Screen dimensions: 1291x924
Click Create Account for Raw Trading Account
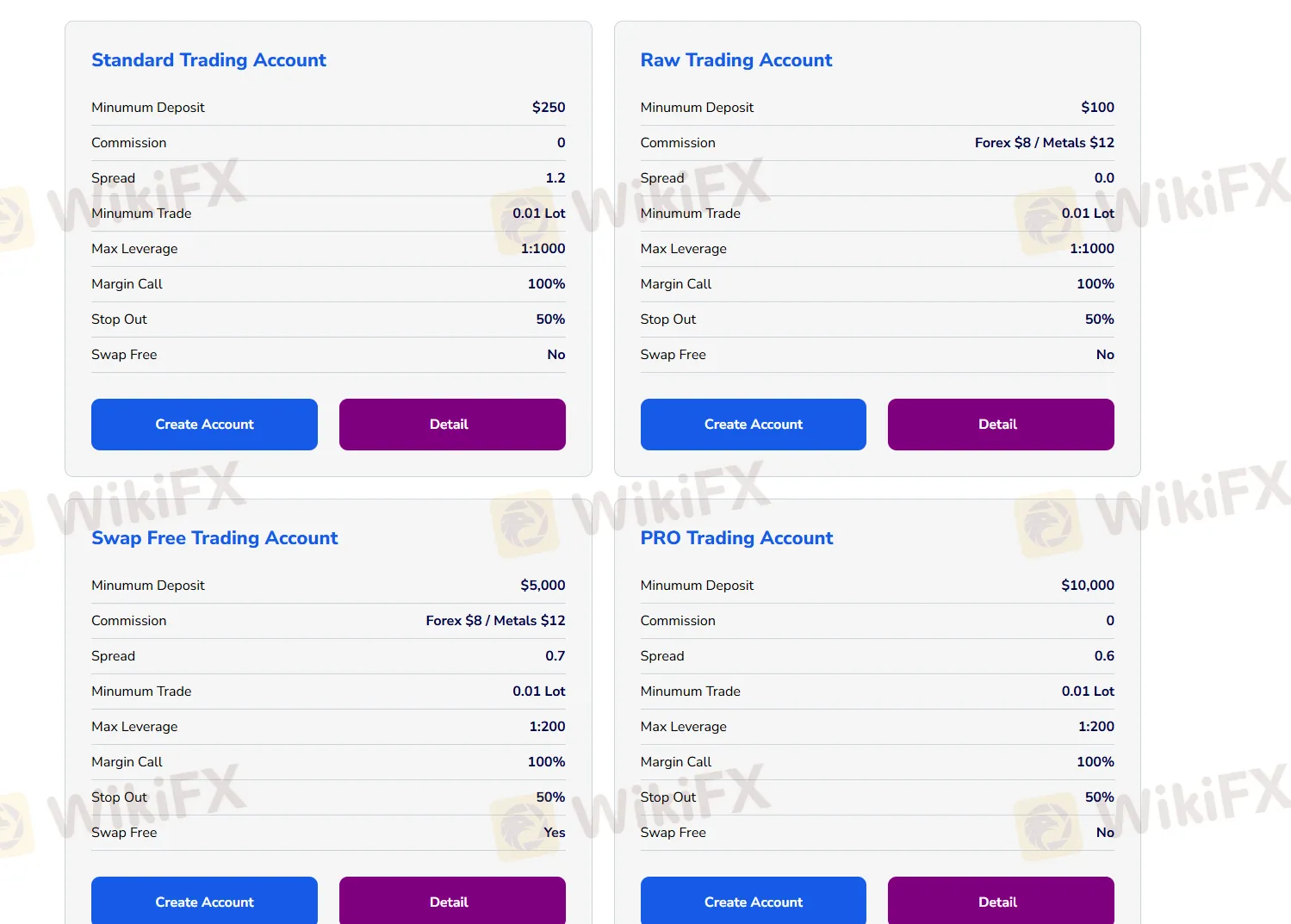[753, 424]
